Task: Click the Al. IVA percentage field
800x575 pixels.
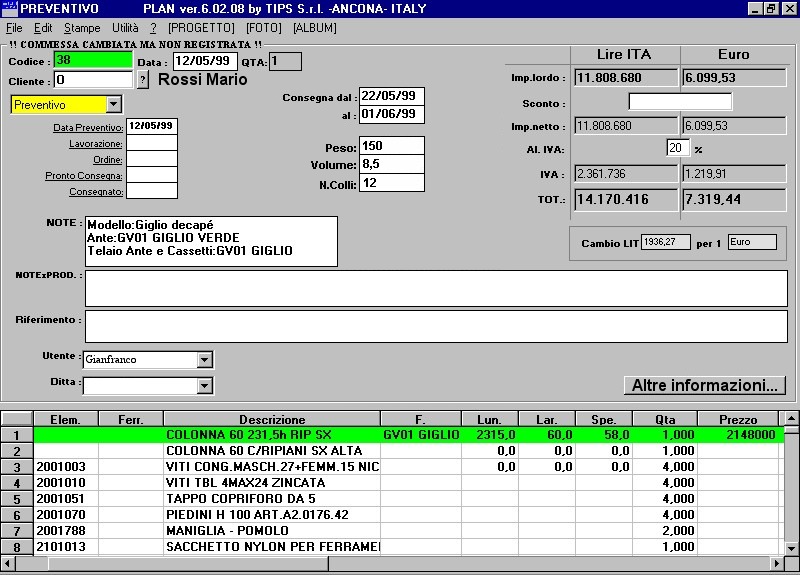Action: pyautogui.click(x=678, y=148)
